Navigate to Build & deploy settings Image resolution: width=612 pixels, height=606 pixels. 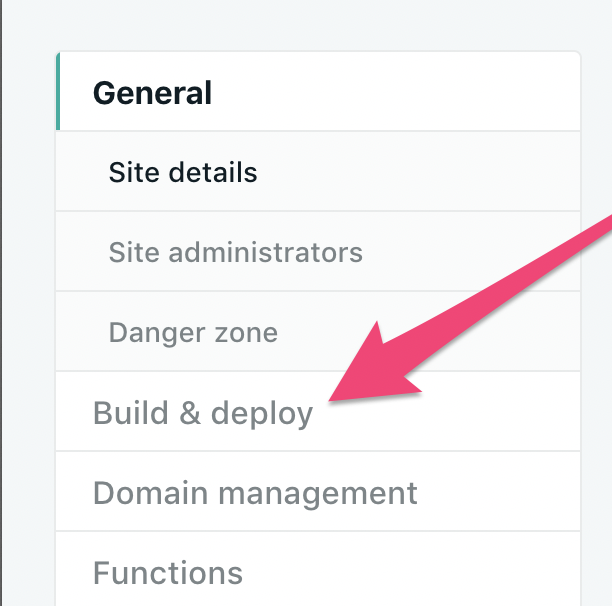point(203,412)
